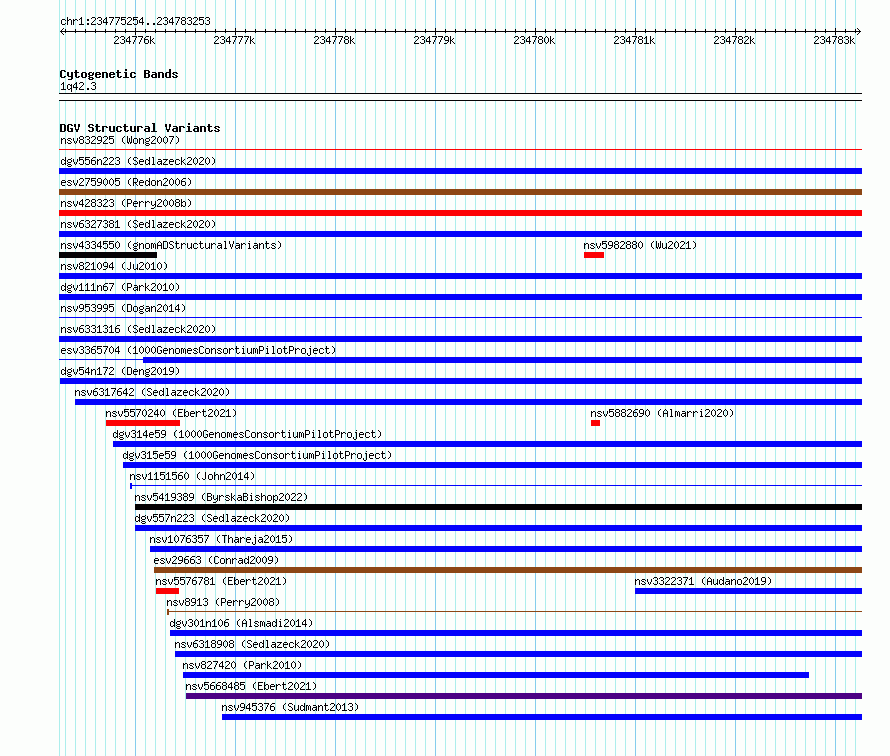This screenshot has width=890, height=756.
Task: Click dgv557n223 (Sedlazeck2020) label
Action: coord(212,518)
